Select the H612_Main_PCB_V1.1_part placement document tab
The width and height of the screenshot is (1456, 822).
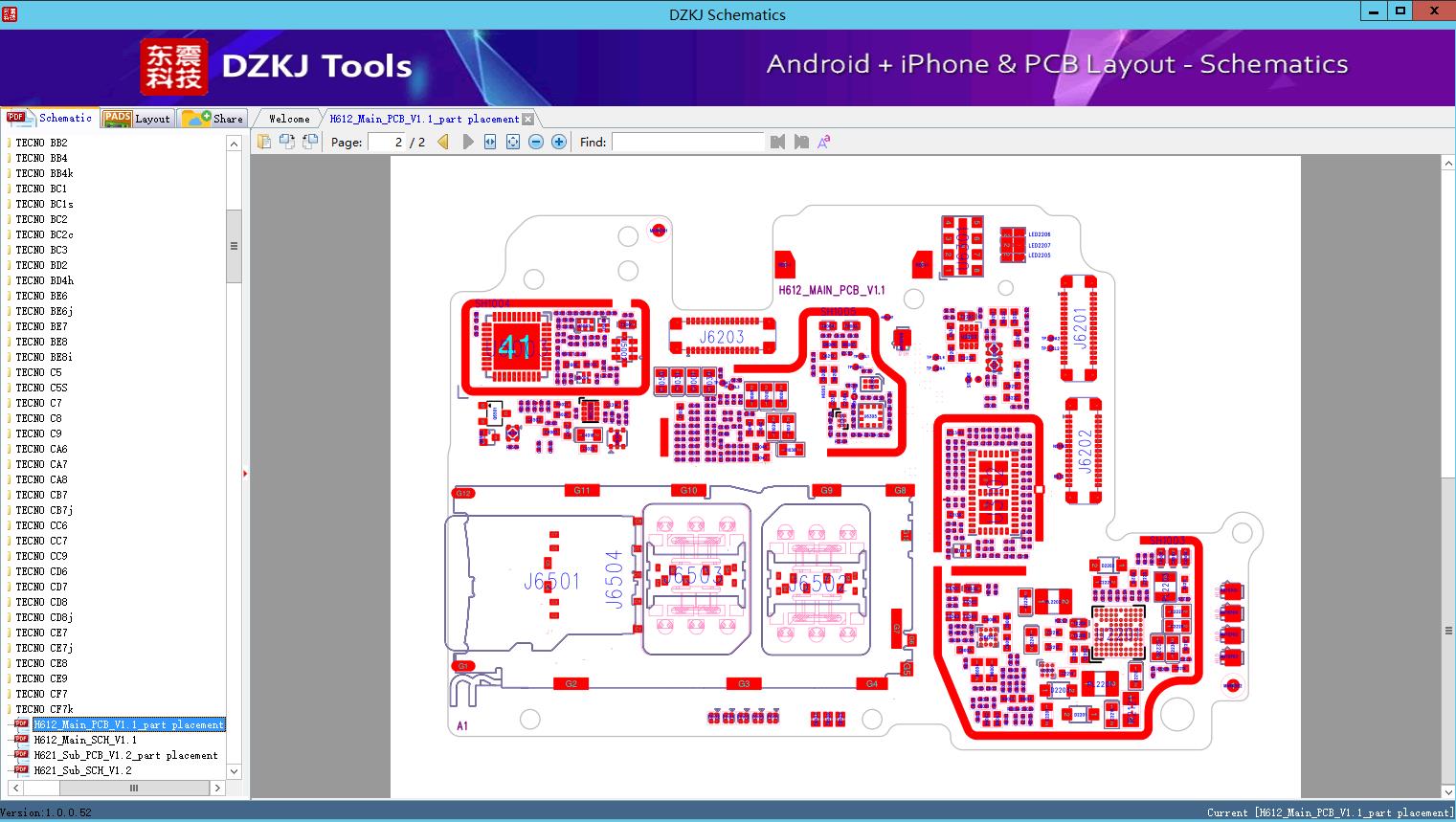[424, 119]
